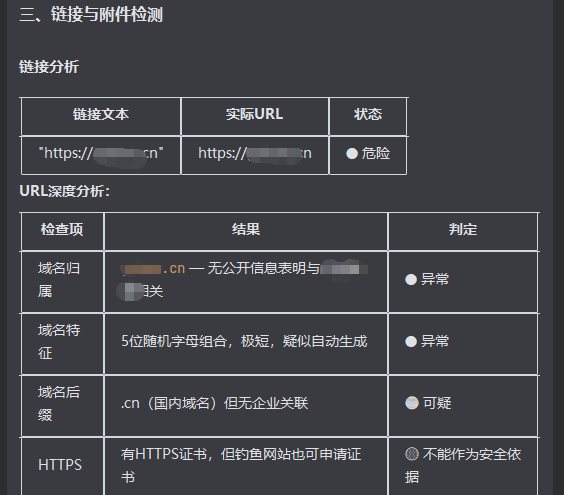Select the 域名归属 row label
The image size is (564, 495).
pyautogui.click(x=59, y=280)
